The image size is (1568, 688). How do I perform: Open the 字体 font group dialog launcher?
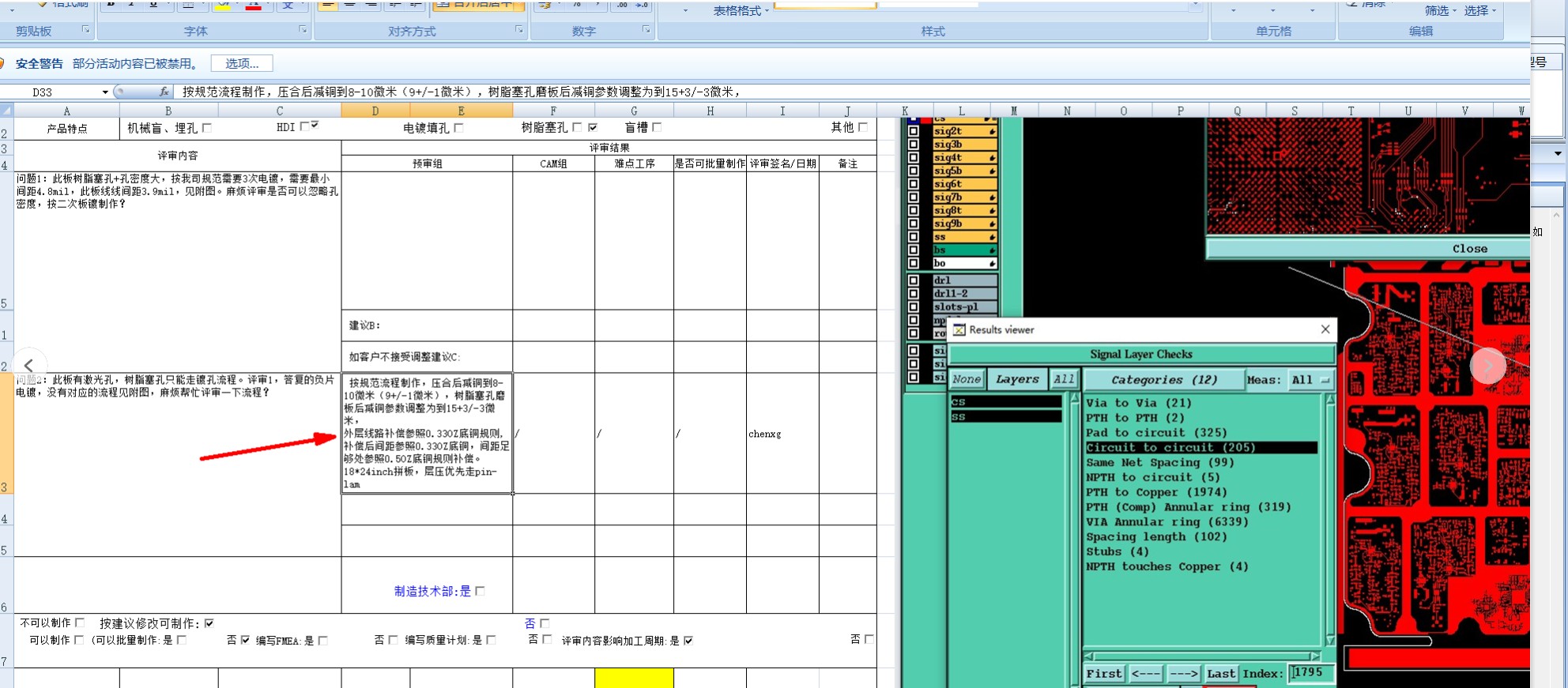point(303,30)
